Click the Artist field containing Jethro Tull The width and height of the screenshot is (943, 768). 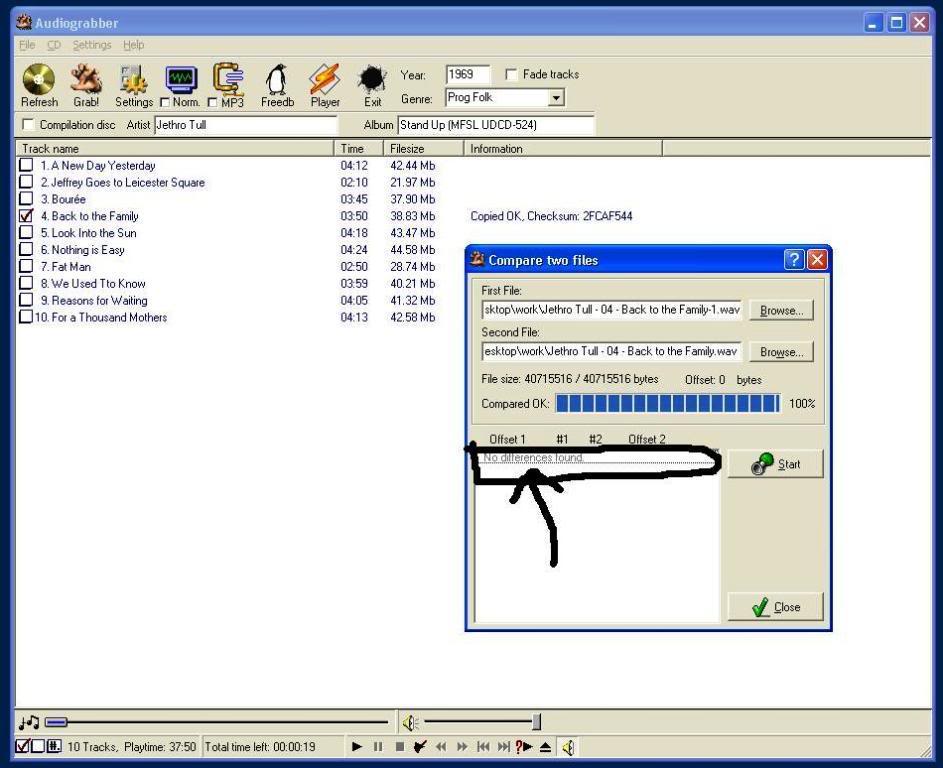pos(246,124)
